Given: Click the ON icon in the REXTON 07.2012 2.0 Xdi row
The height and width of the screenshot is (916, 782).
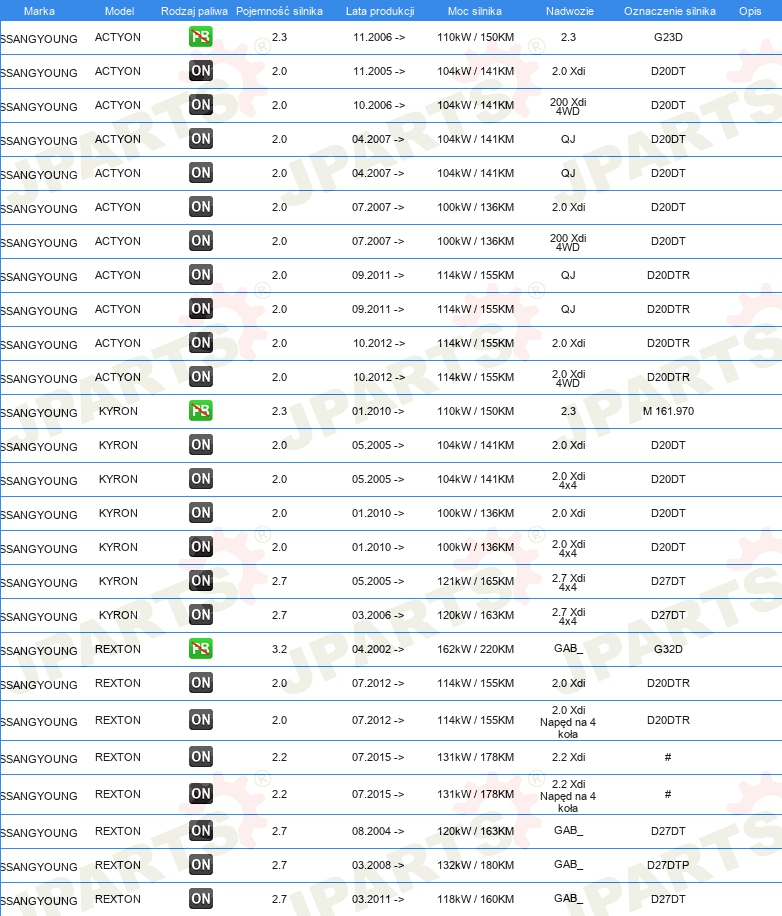Looking at the screenshot, I should click(200, 682).
